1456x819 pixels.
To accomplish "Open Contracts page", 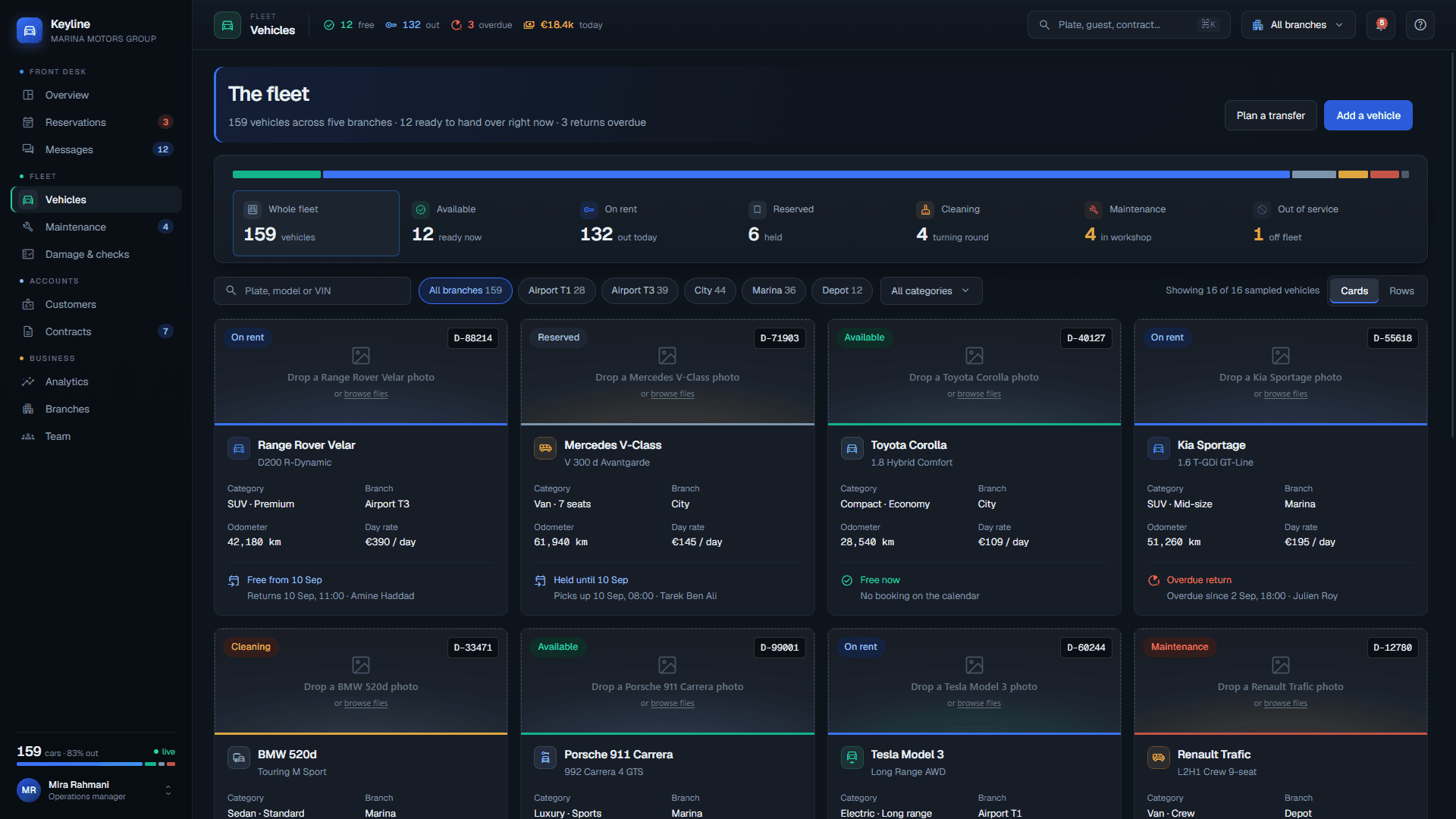I will [x=96, y=331].
